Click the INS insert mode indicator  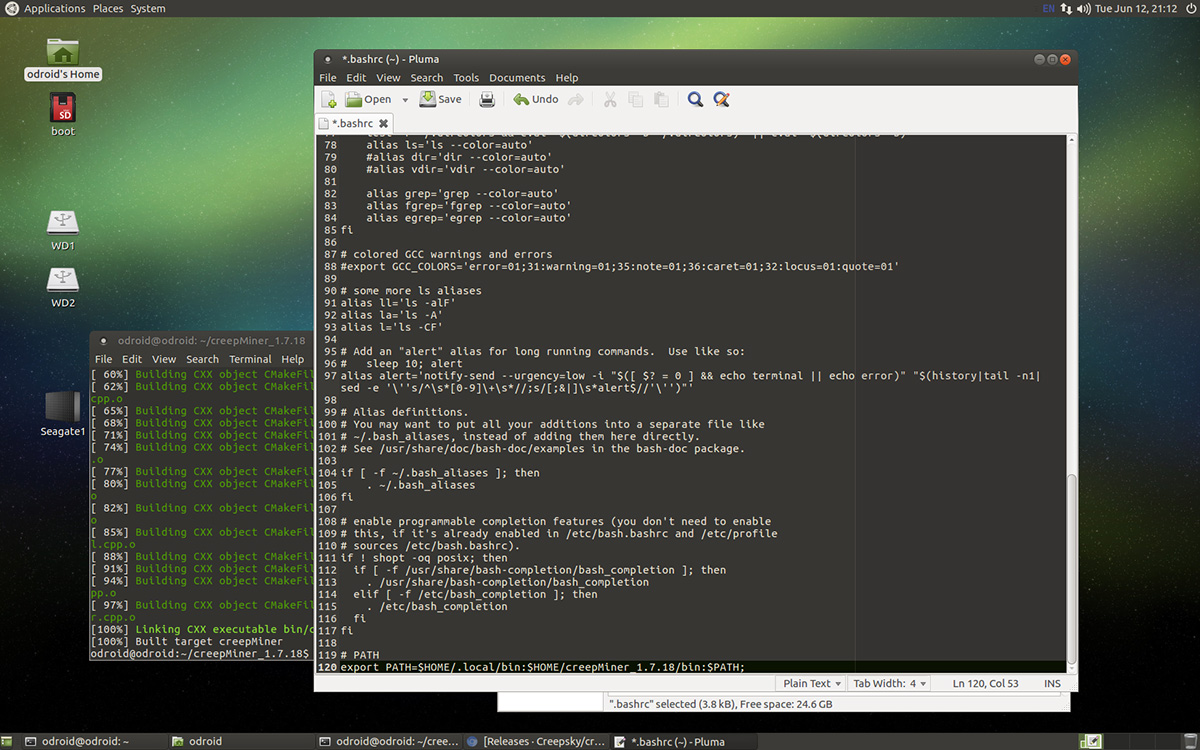click(x=1051, y=684)
